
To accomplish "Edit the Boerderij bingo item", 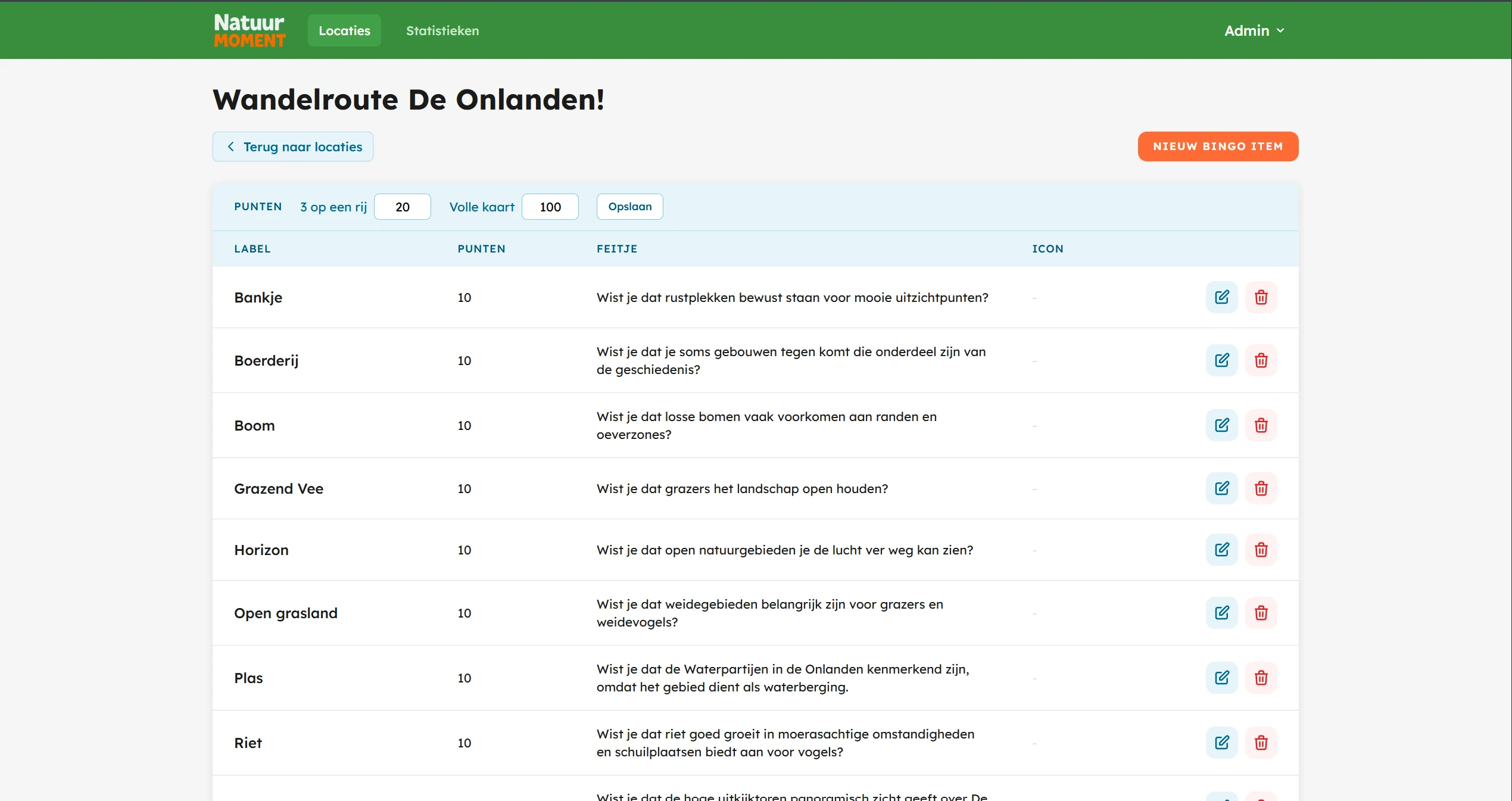I will (1221, 360).
